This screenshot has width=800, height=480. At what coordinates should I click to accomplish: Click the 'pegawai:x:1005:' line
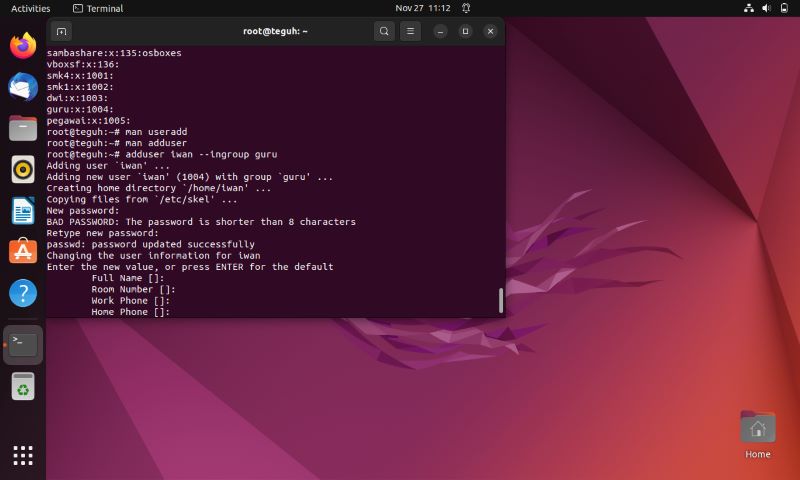88,121
